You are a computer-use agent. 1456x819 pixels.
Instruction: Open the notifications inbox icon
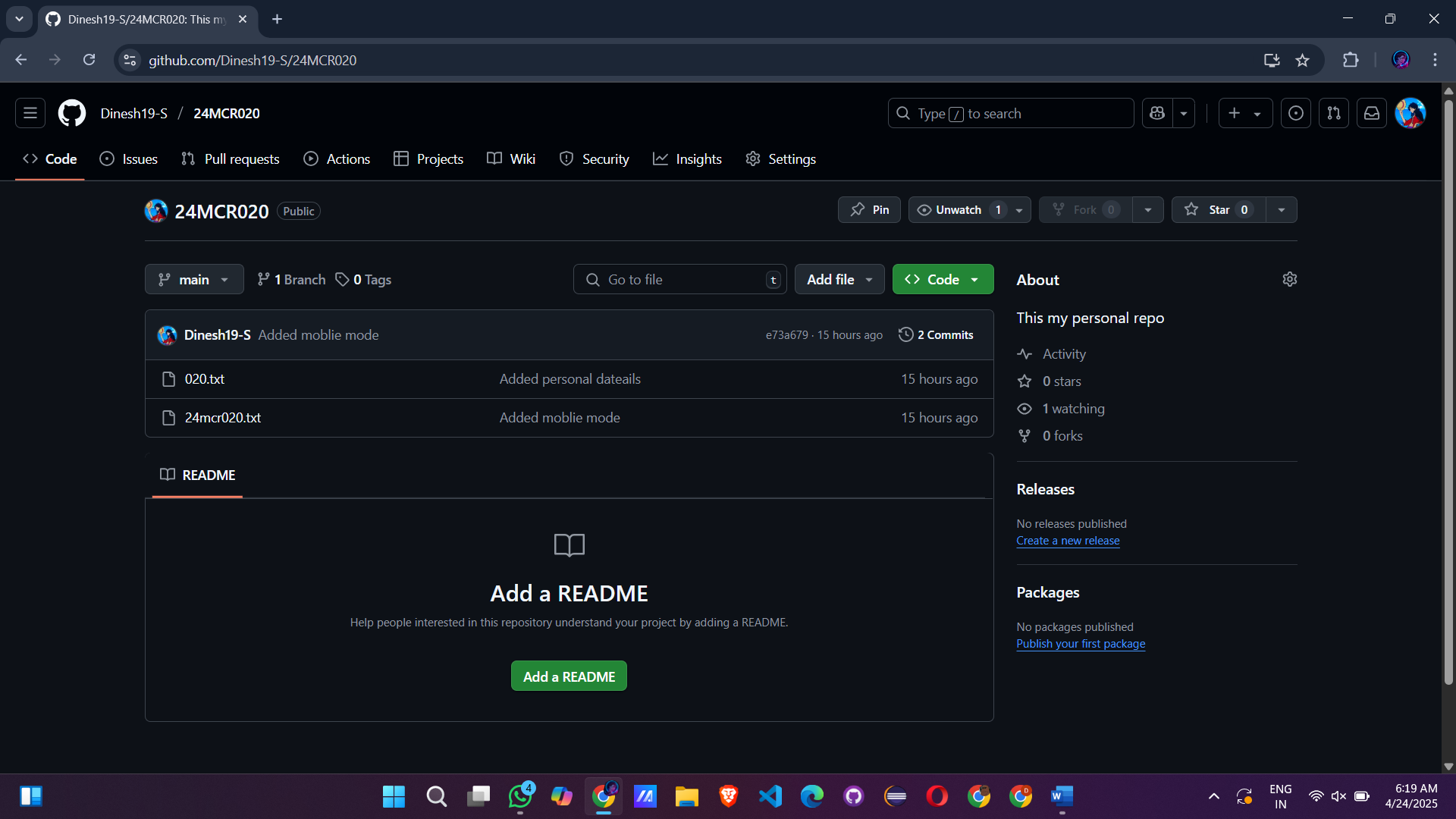pos(1372,114)
